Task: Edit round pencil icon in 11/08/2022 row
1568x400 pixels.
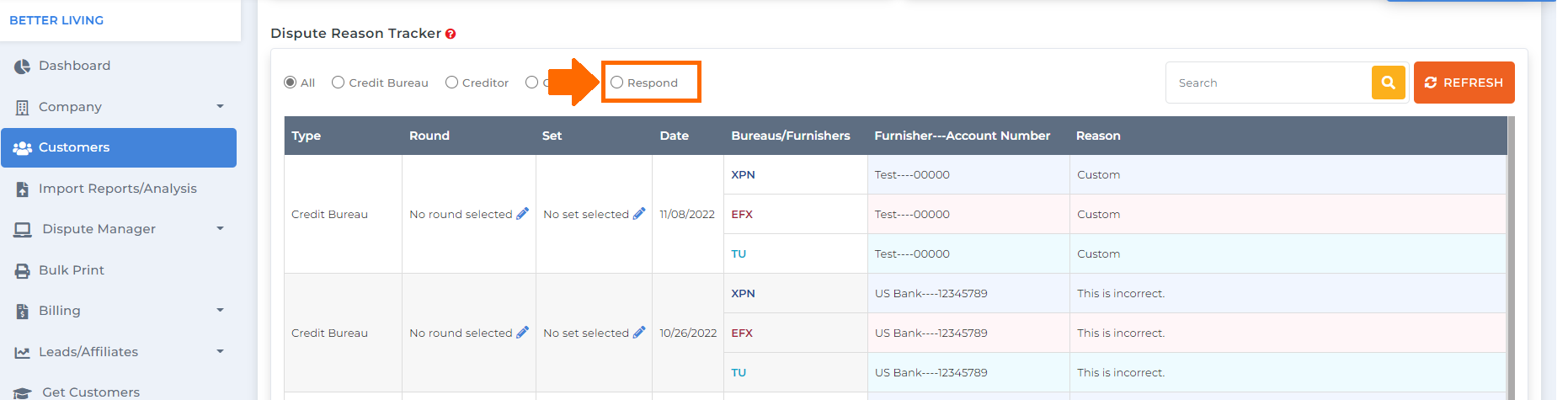Action: click(x=523, y=214)
